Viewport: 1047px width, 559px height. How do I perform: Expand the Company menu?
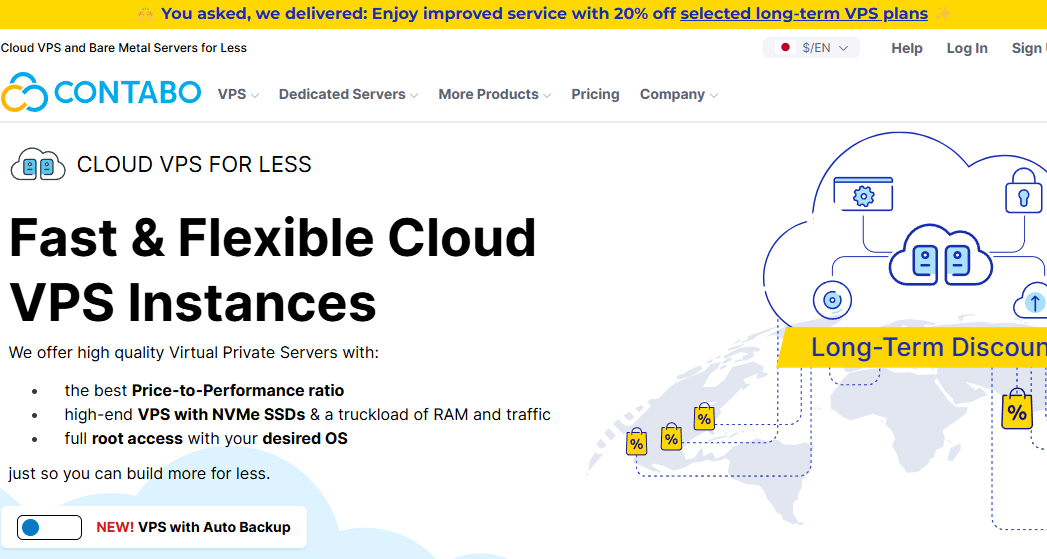tap(679, 94)
